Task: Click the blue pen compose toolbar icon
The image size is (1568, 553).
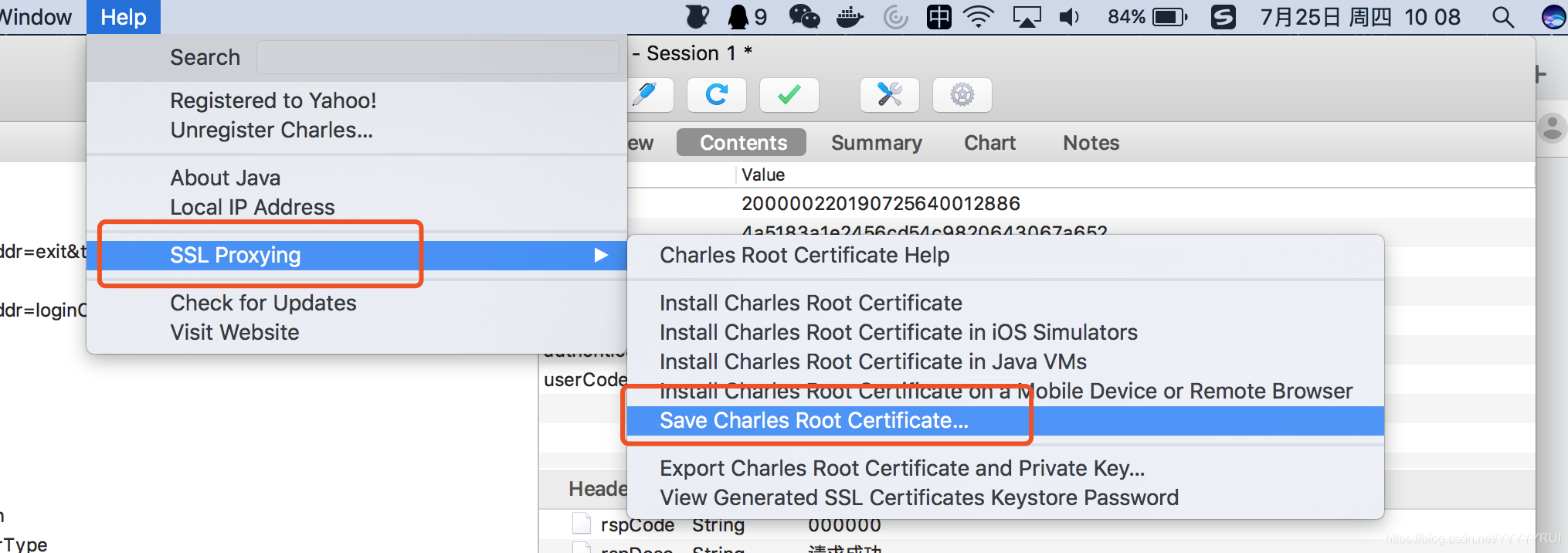Action: coord(647,95)
